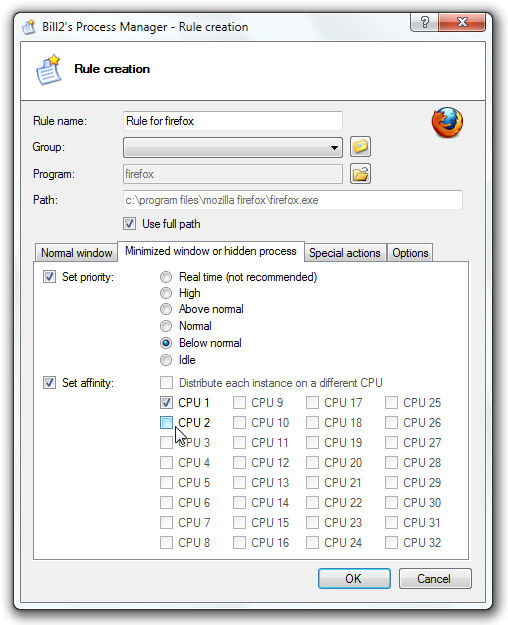The width and height of the screenshot is (508, 625).
Task: Check the CPU 25 checkbox
Action: pyautogui.click(x=391, y=403)
